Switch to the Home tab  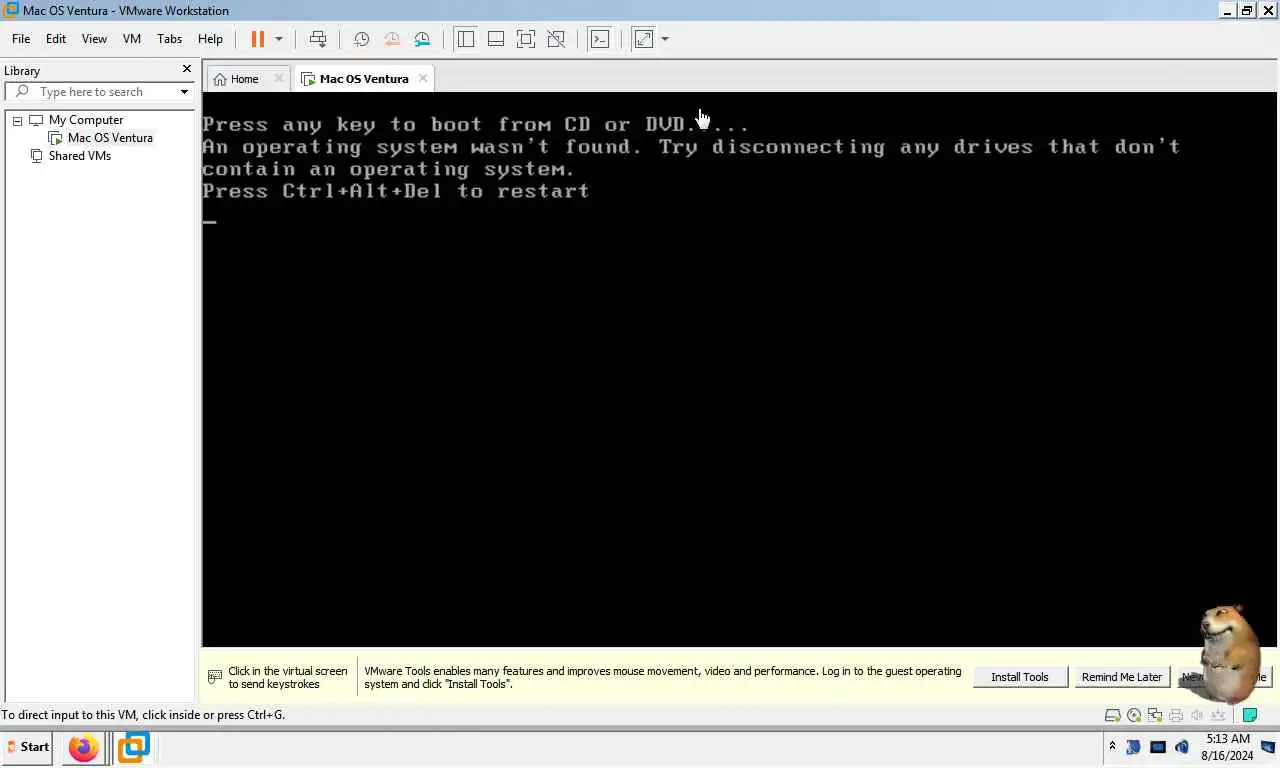(244, 79)
